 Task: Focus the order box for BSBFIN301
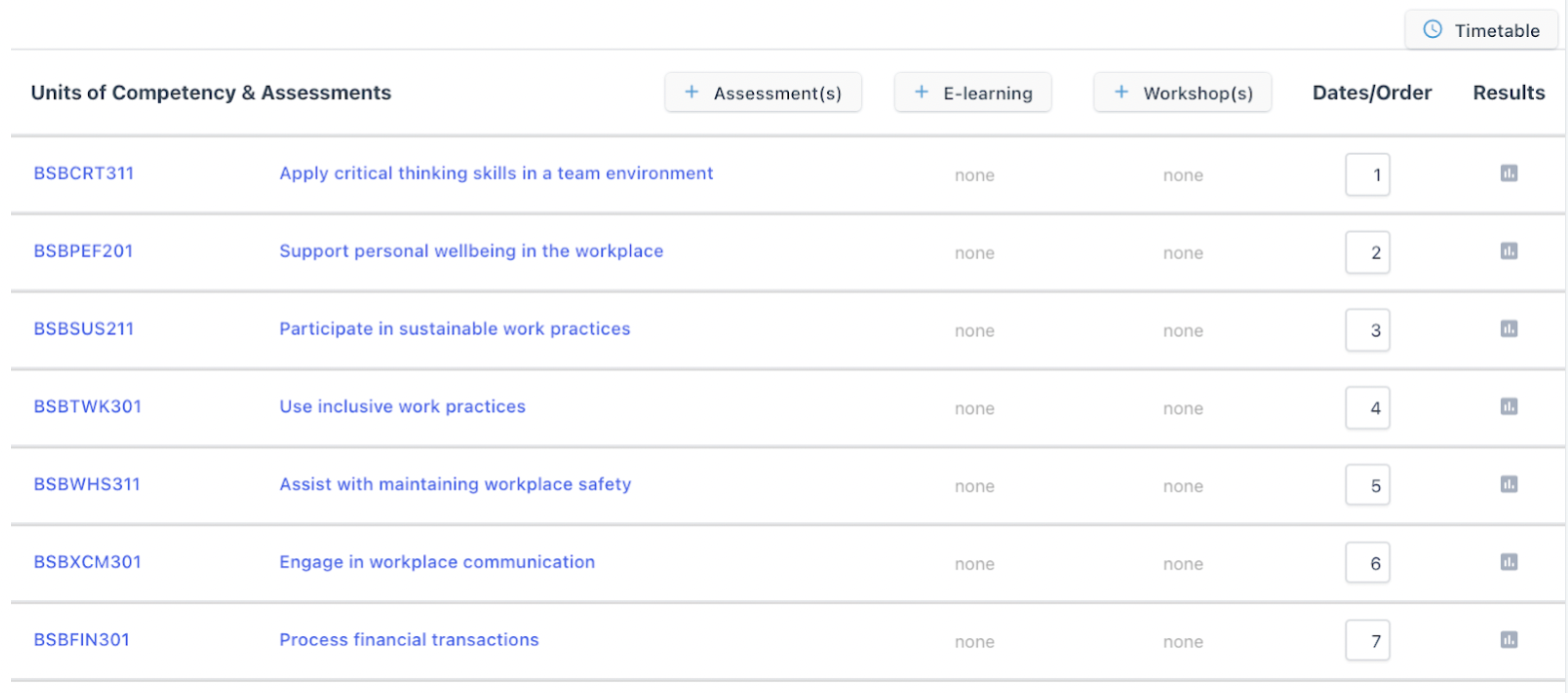[x=1367, y=641]
